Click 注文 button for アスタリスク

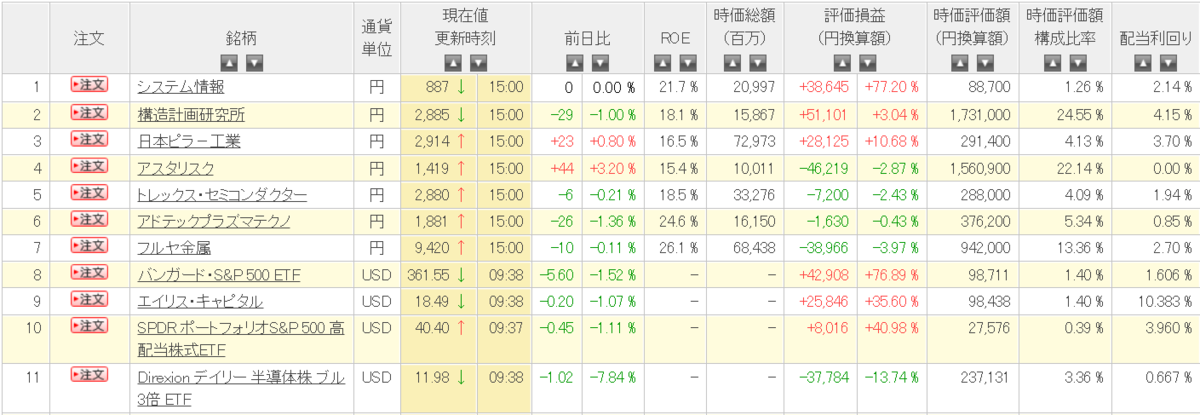pos(89,166)
